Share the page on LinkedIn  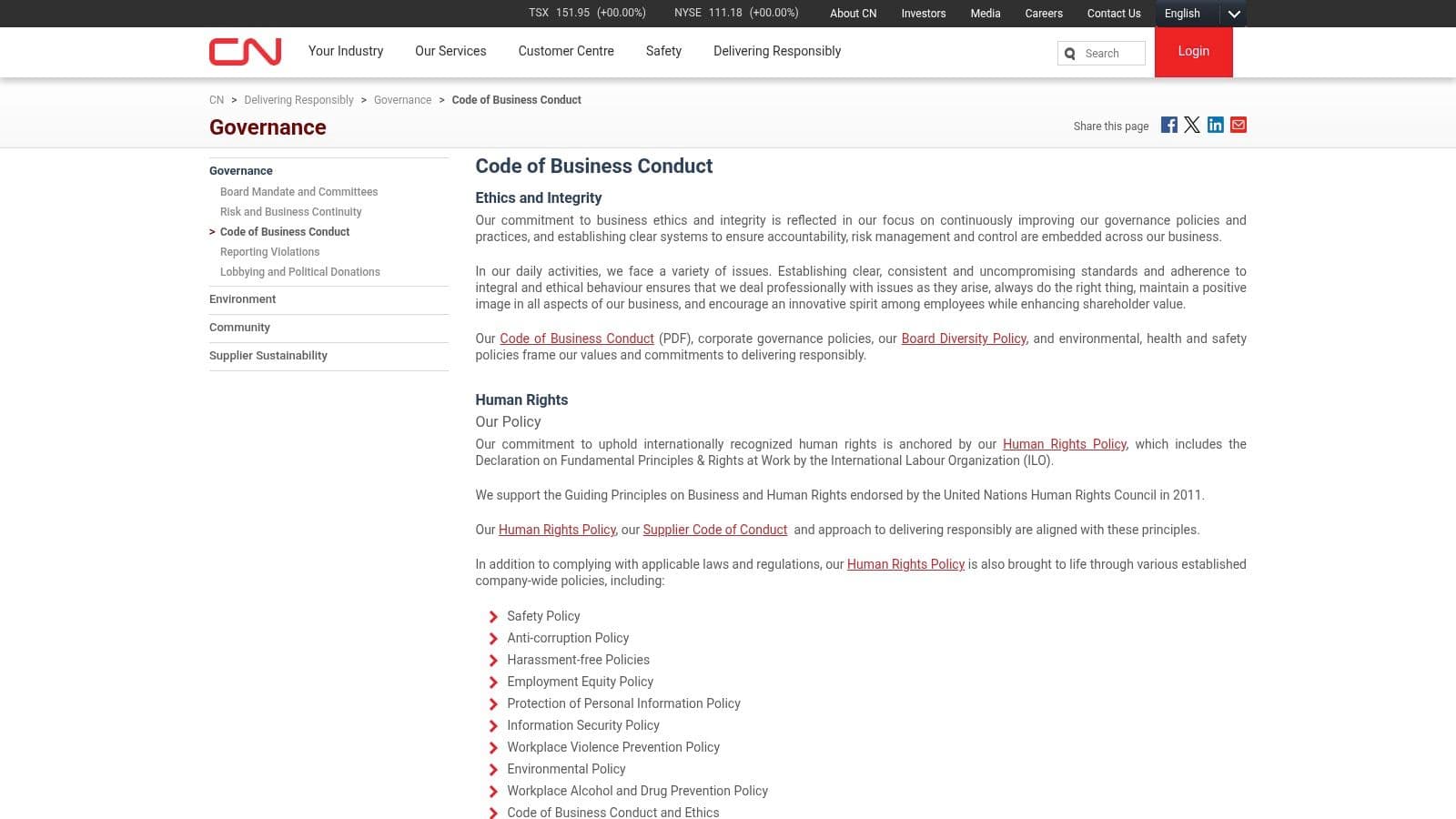point(1216,125)
